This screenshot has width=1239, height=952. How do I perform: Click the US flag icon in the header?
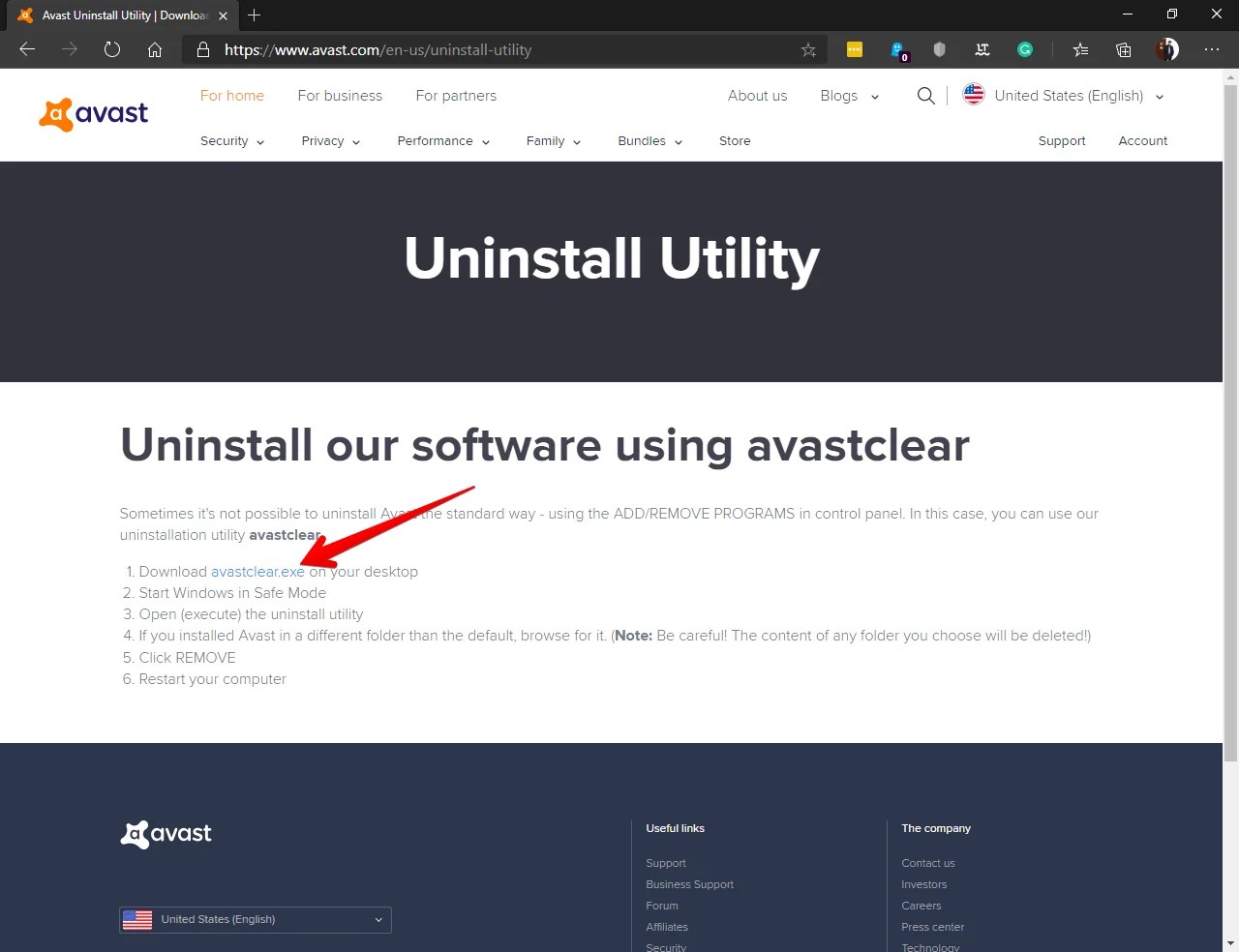(974, 95)
